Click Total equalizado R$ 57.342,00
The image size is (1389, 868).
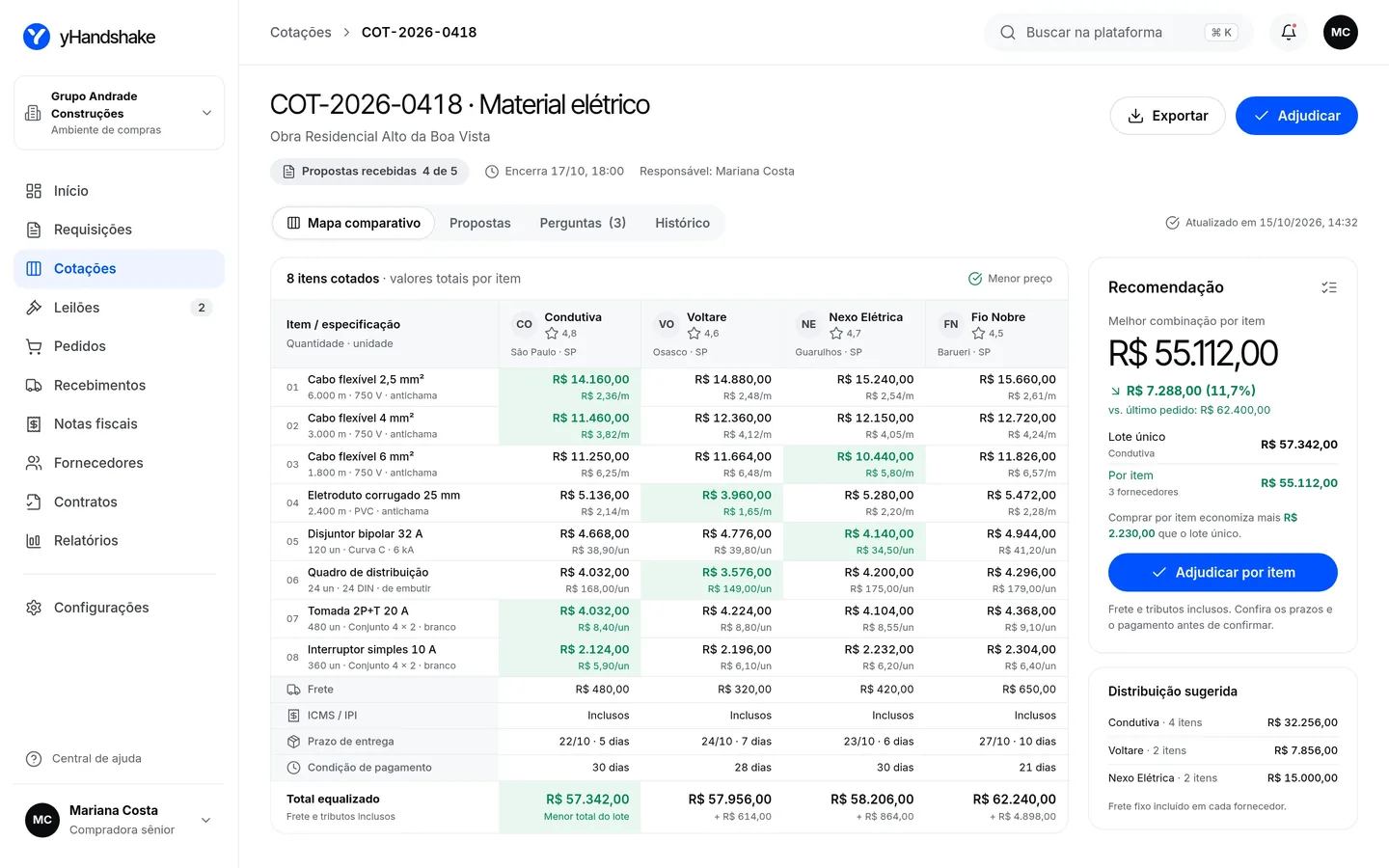click(x=587, y=800)
